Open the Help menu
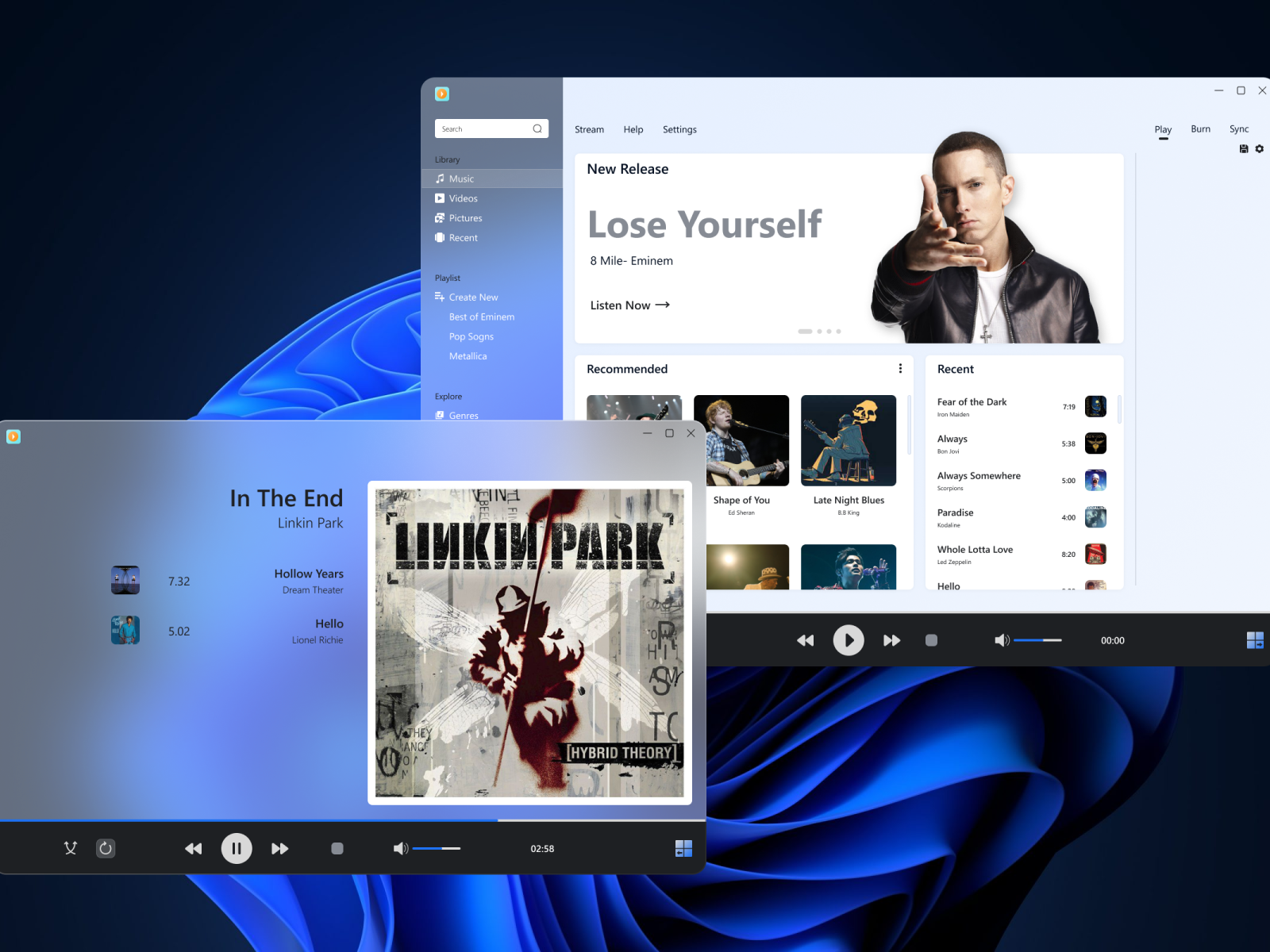The image size is (1270, 952). pyautogui.click(x=633, y=129)
